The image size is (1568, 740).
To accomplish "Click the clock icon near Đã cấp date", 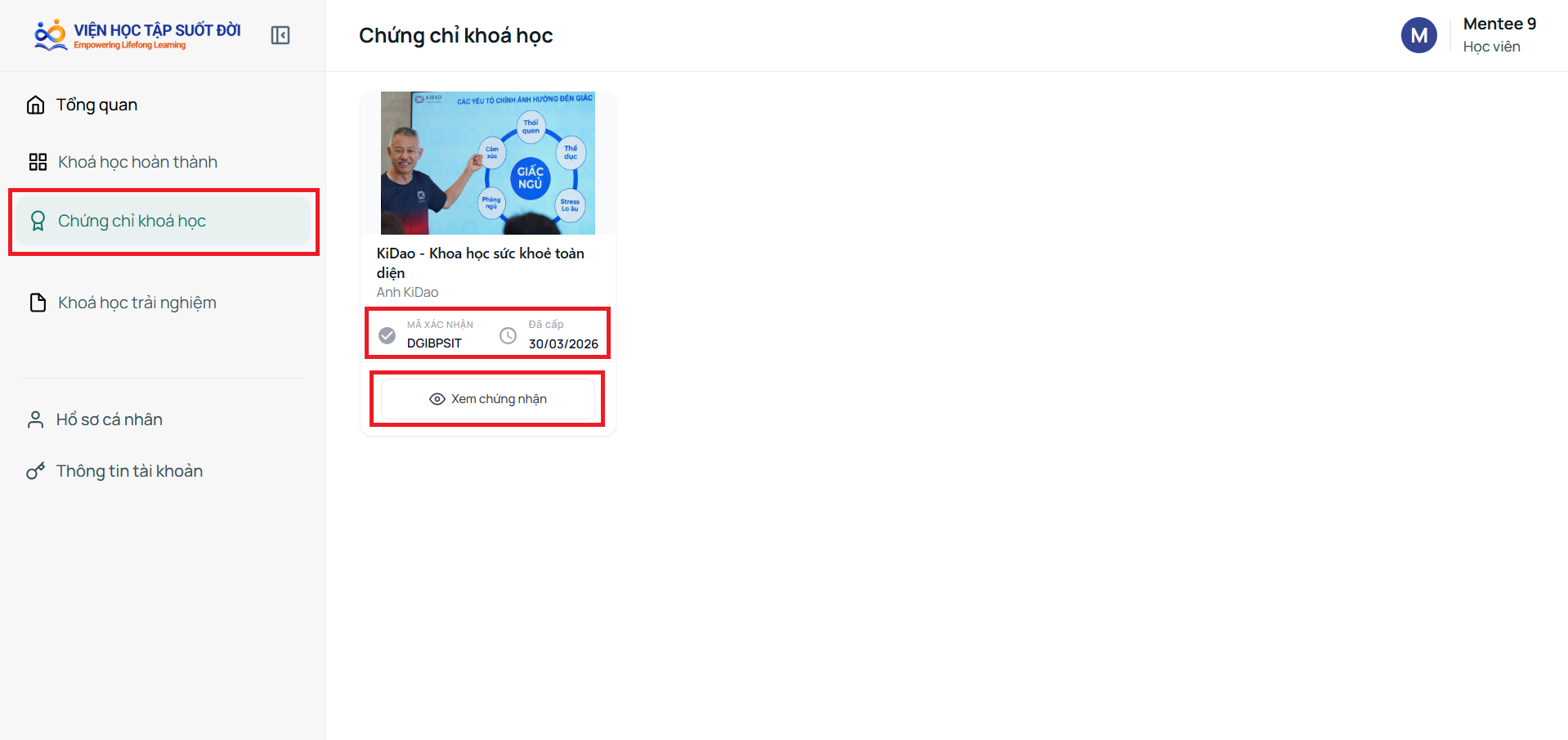I will tap(508, 335).
